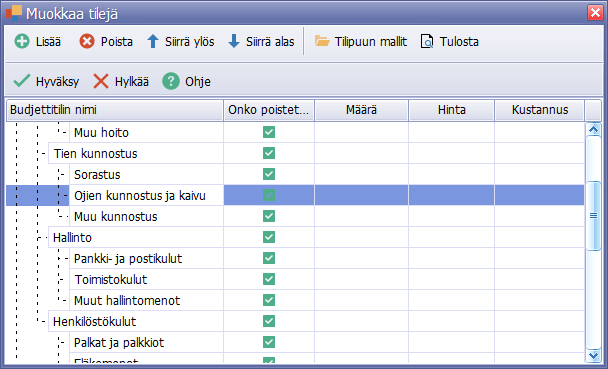Click the green checkmark Hyväksy icon
Viewport: 608px width, 369px height.
coord(22,81)
